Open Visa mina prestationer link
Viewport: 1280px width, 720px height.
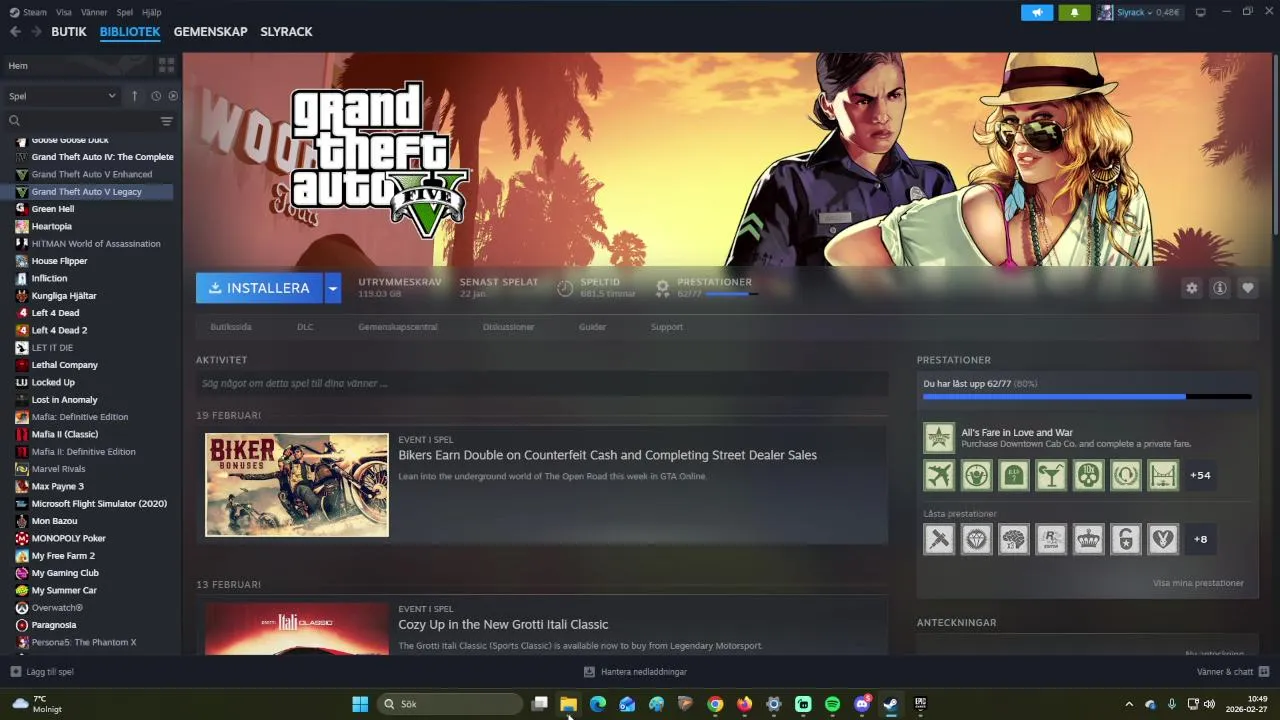(1198, 583)
